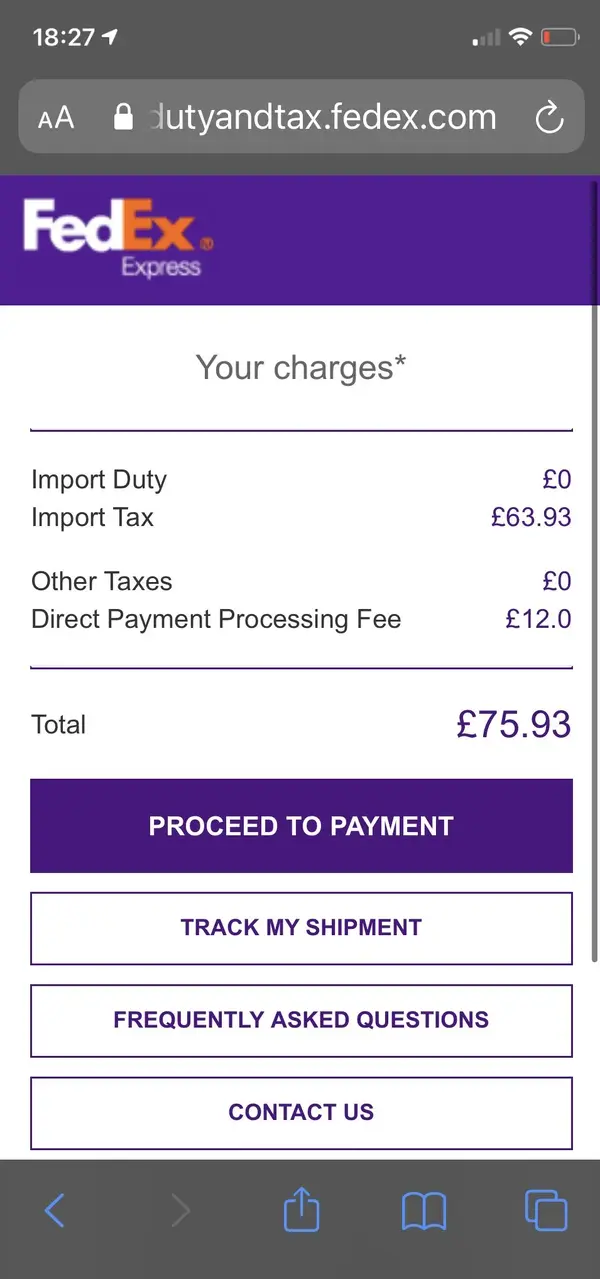Image resolution: width=600 pixels, height=1279 pixels.
Task: Click the Direct Payment Processing Fee line
Action: pos(301,619)
